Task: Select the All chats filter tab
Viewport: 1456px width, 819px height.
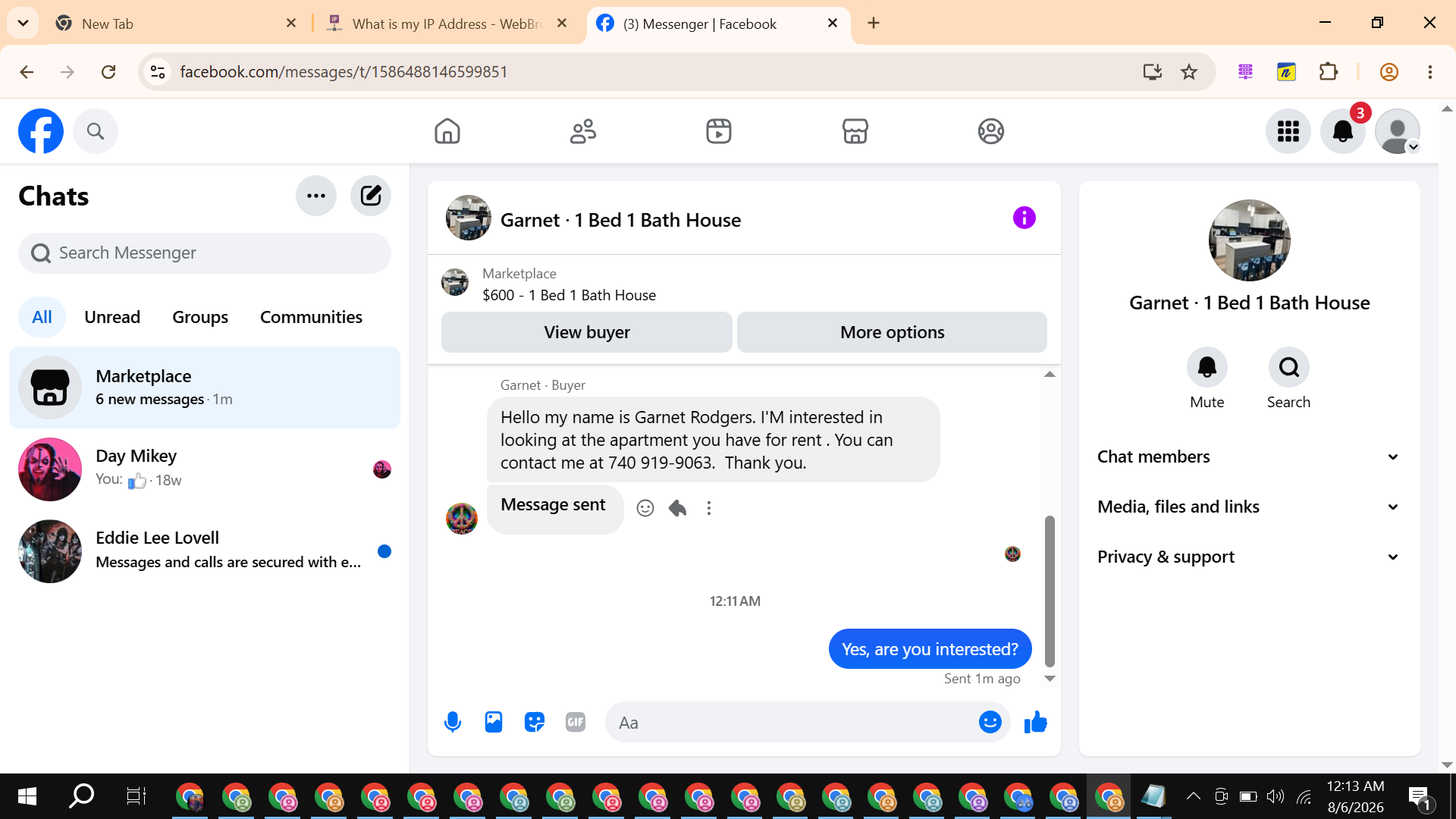Action: click(x=42, y=317)
